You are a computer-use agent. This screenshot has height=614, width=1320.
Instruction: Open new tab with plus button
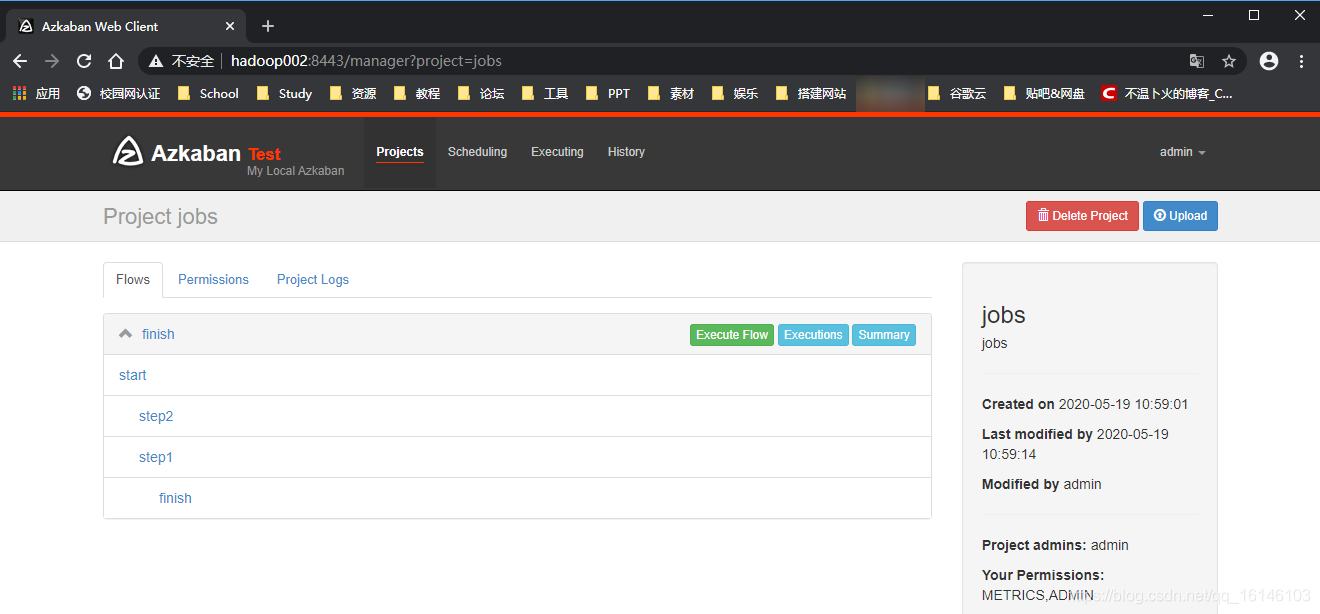pyautogui.click(x=268, y=26)
